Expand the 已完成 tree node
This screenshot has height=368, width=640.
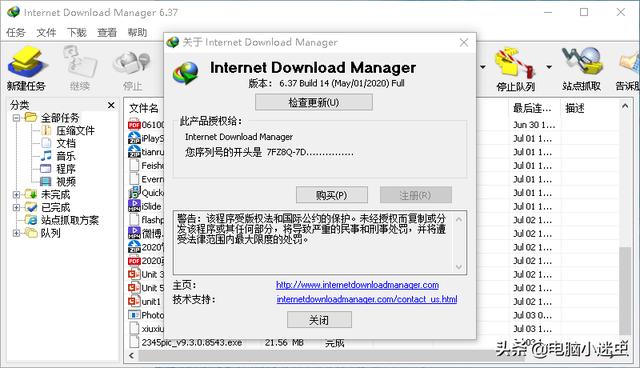coord(16,208)
